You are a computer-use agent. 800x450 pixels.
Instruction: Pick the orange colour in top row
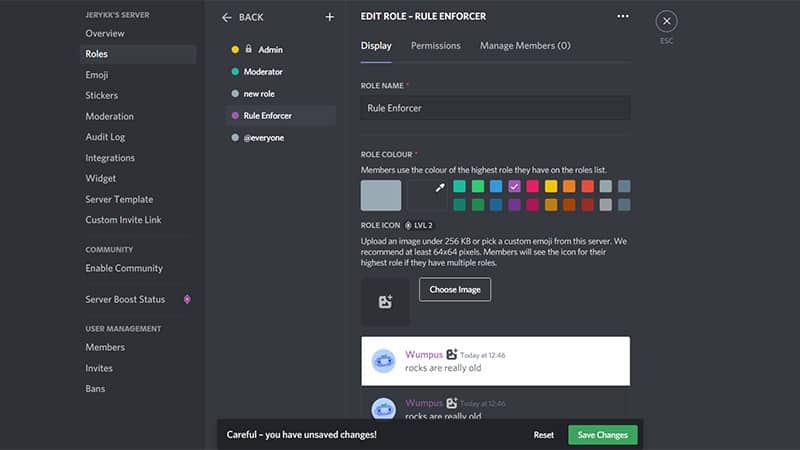pyautogui.click(x=569, y=186)
